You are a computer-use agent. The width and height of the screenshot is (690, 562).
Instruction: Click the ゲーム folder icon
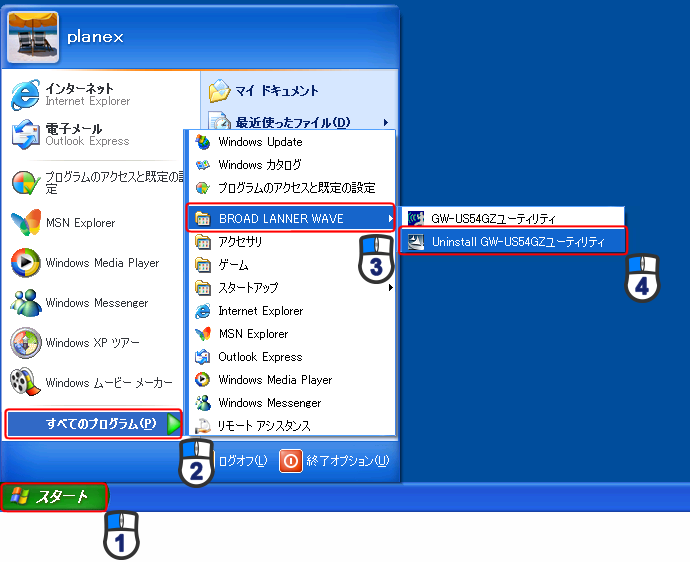202,264
